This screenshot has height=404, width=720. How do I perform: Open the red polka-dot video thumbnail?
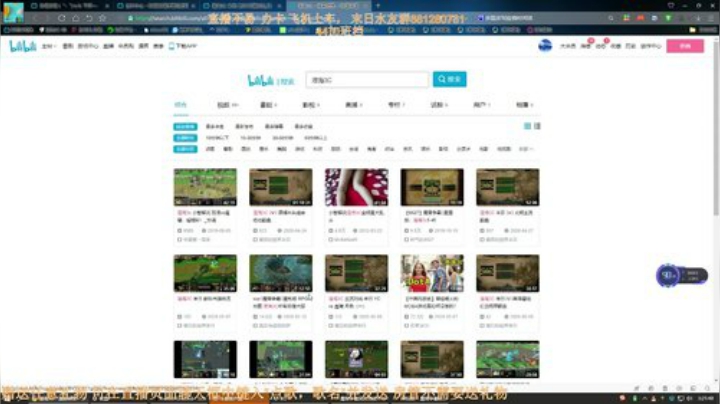click(x=356, y=187)
